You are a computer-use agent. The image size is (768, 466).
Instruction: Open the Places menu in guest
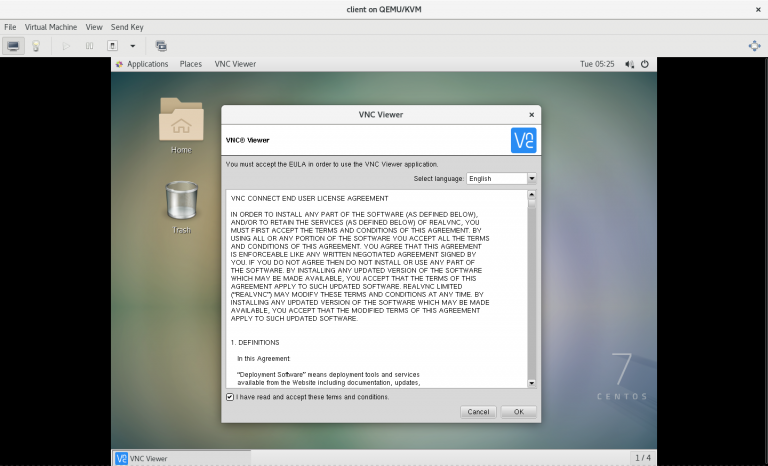coord(191,64)
